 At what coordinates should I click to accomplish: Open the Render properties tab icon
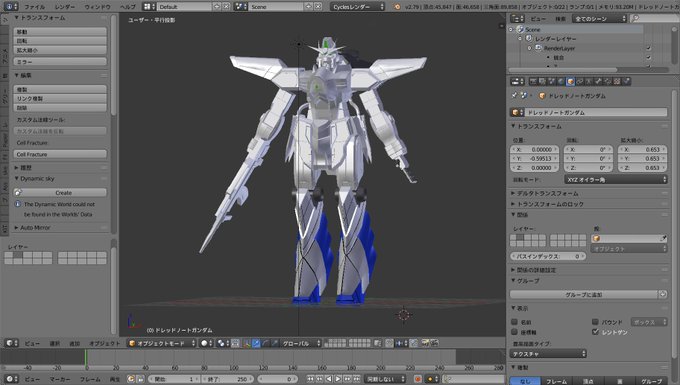coord(533,81)
